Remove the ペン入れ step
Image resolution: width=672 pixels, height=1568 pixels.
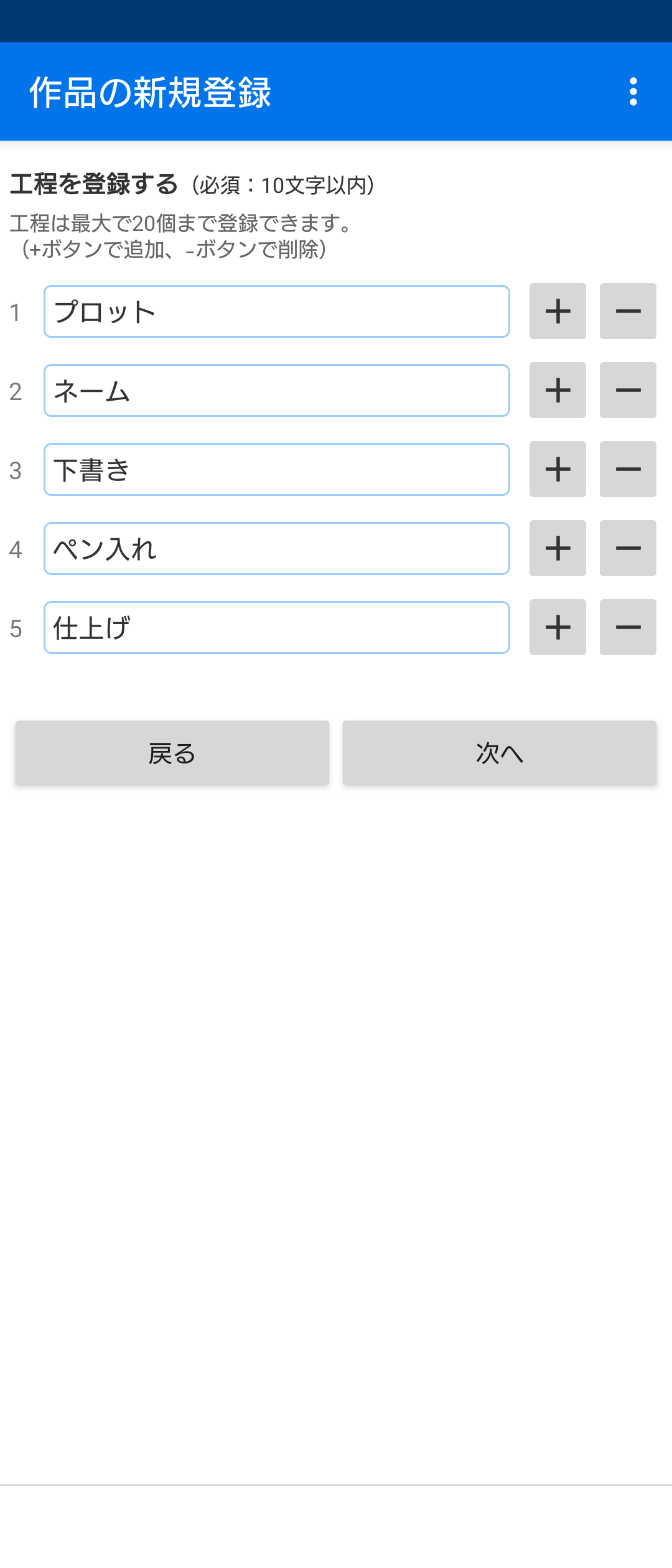tap(628, 548)
